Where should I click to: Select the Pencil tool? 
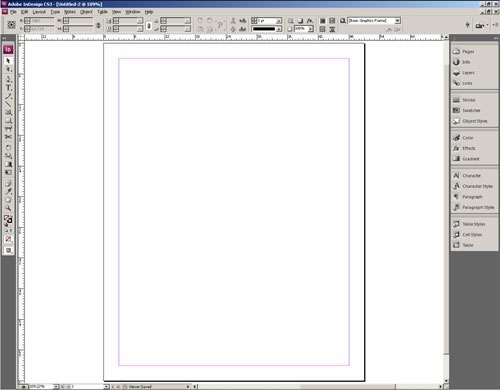coord(8,96)
